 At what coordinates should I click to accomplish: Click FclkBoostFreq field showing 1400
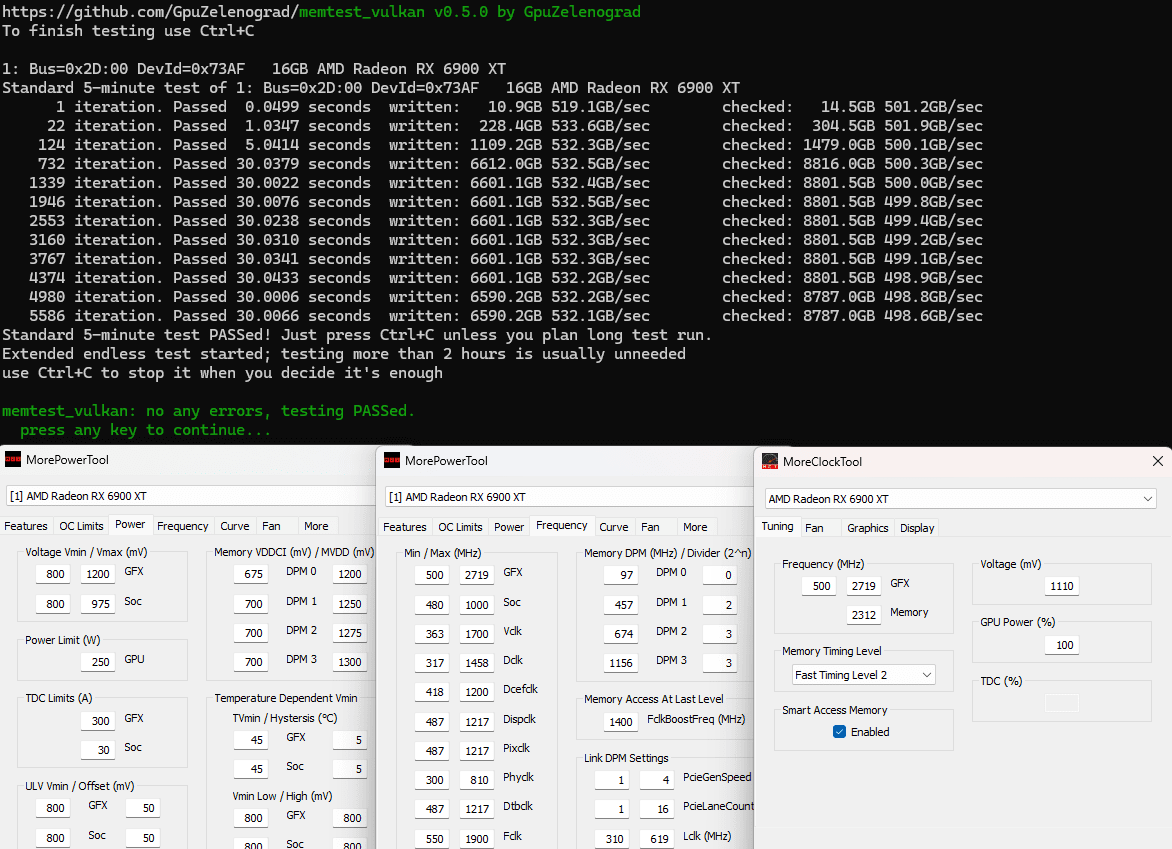(x=620, y=722)
